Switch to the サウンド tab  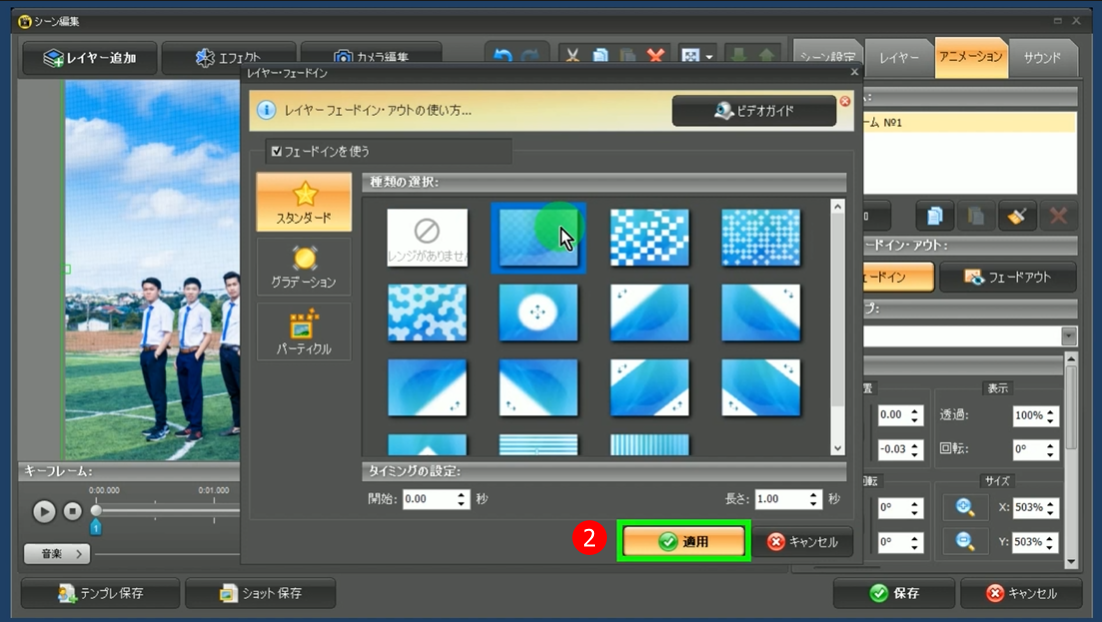(1041, 58)
